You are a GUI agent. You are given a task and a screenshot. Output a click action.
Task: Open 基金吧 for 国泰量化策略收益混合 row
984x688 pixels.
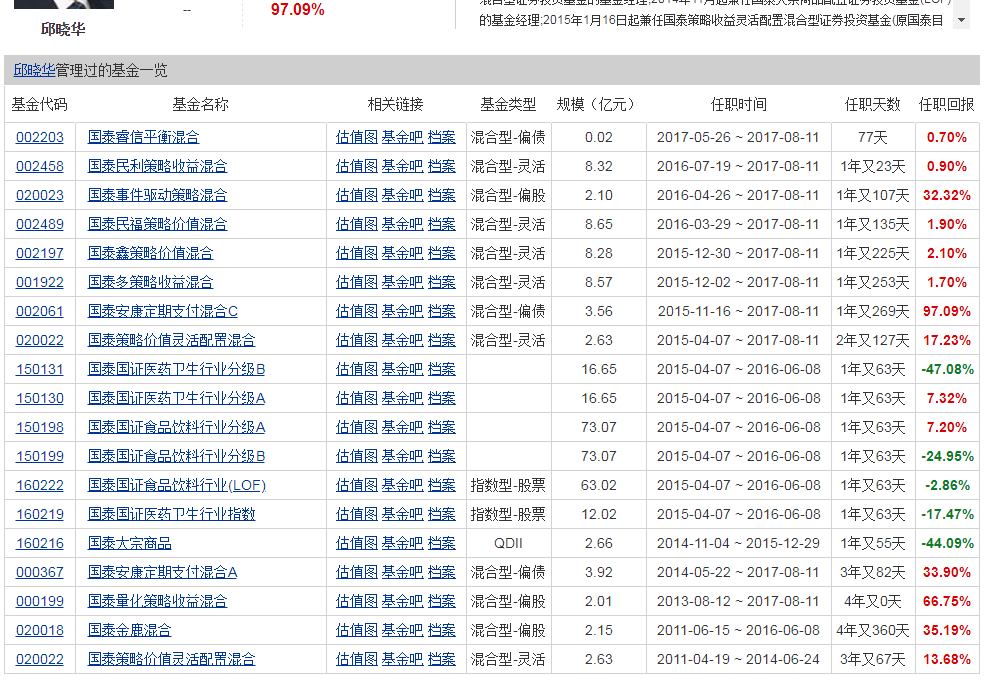coord(402,601)
